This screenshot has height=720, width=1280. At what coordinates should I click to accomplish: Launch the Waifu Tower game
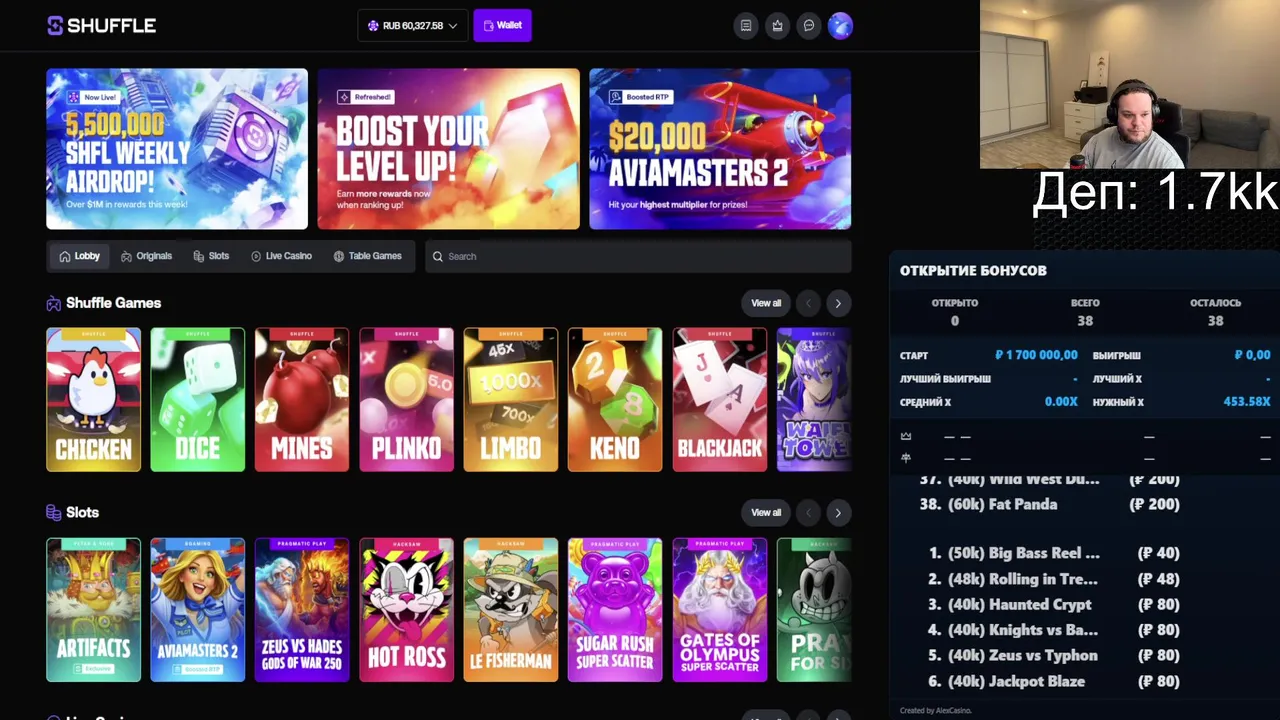(814, 400)
